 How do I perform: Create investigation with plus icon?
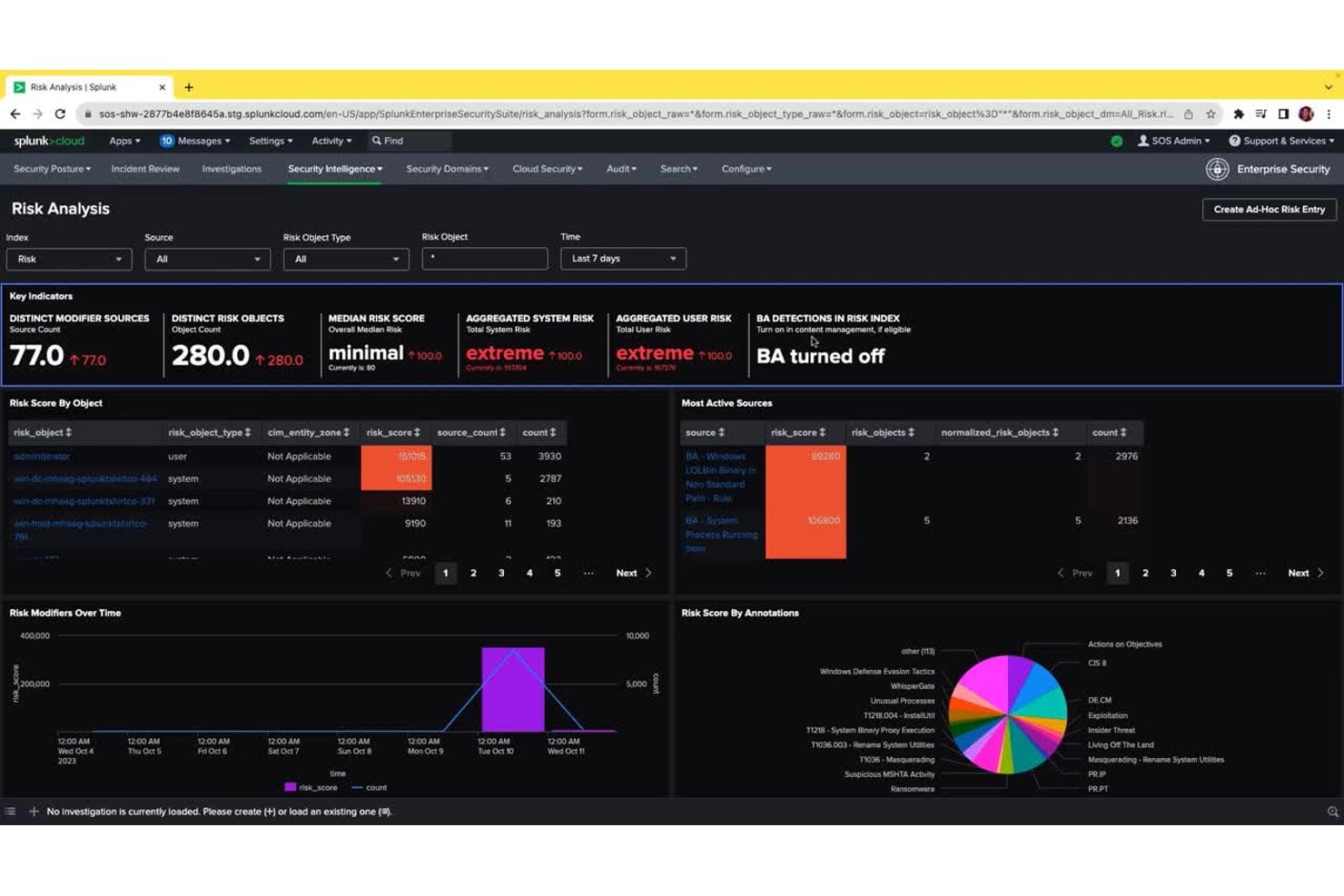tap(34, 812)
